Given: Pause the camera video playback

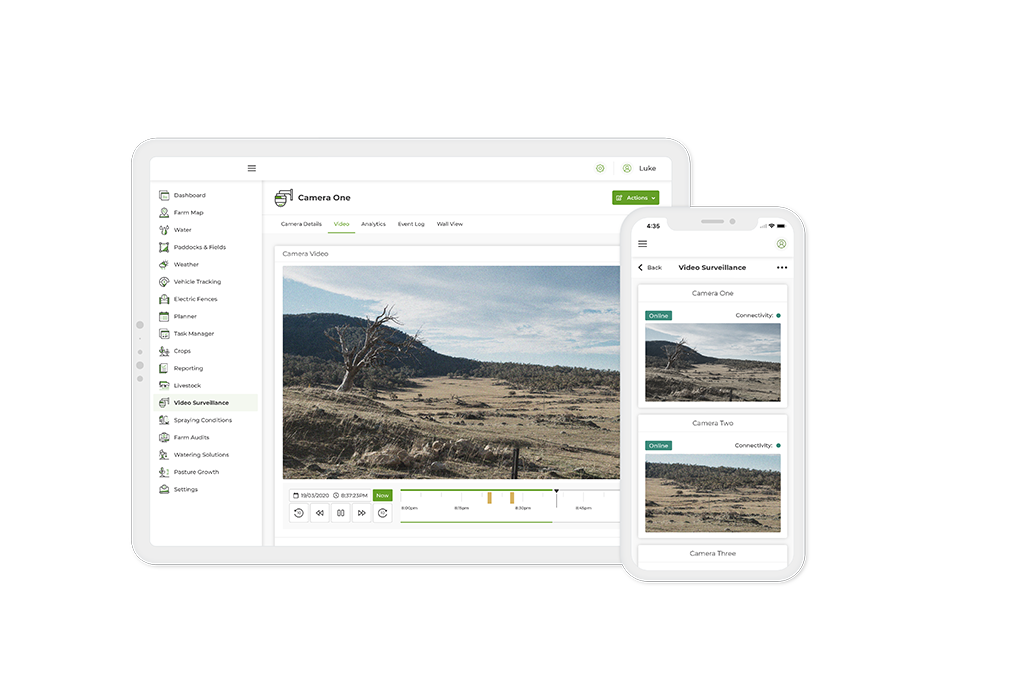Looking at the screenshot, I should point(340,513).
